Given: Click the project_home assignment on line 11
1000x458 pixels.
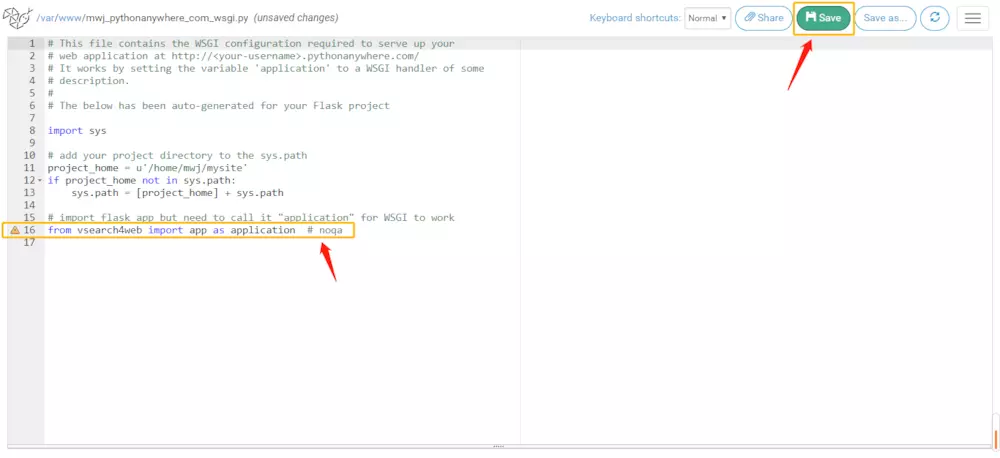Looking at the screenshot, I should click(147, 168).
